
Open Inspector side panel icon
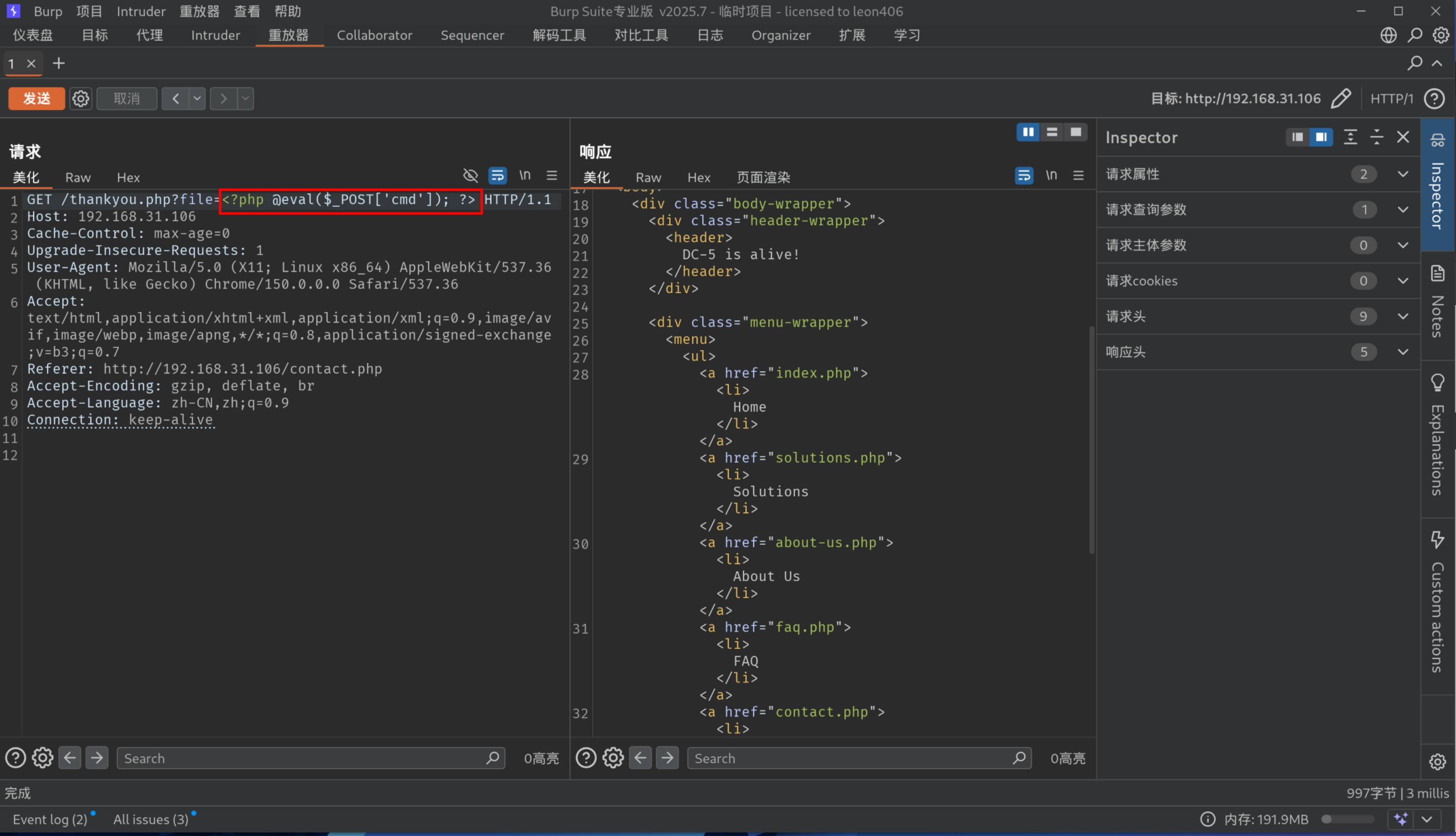tap(1438, 184)
